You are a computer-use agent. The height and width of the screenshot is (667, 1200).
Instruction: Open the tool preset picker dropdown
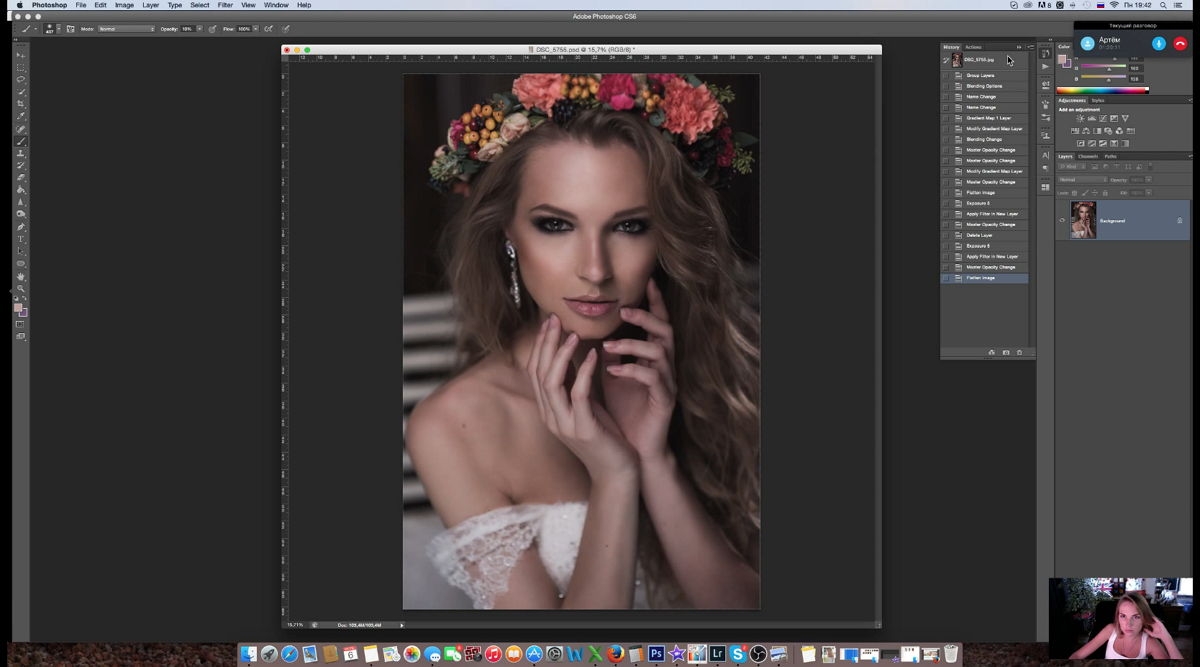(x=36, y=29)
